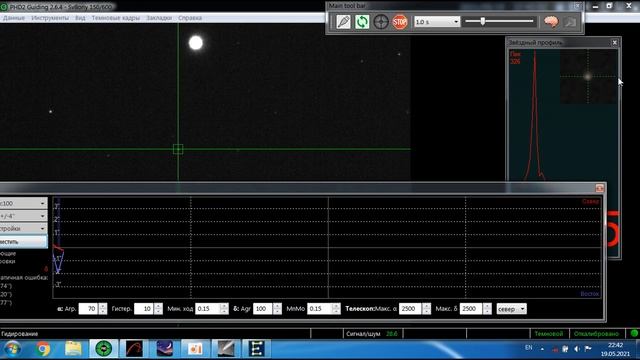Click the connect equipment USB icon
Image resolution: width=640 pixels, height=360 pixels.
tap(343, 22)
